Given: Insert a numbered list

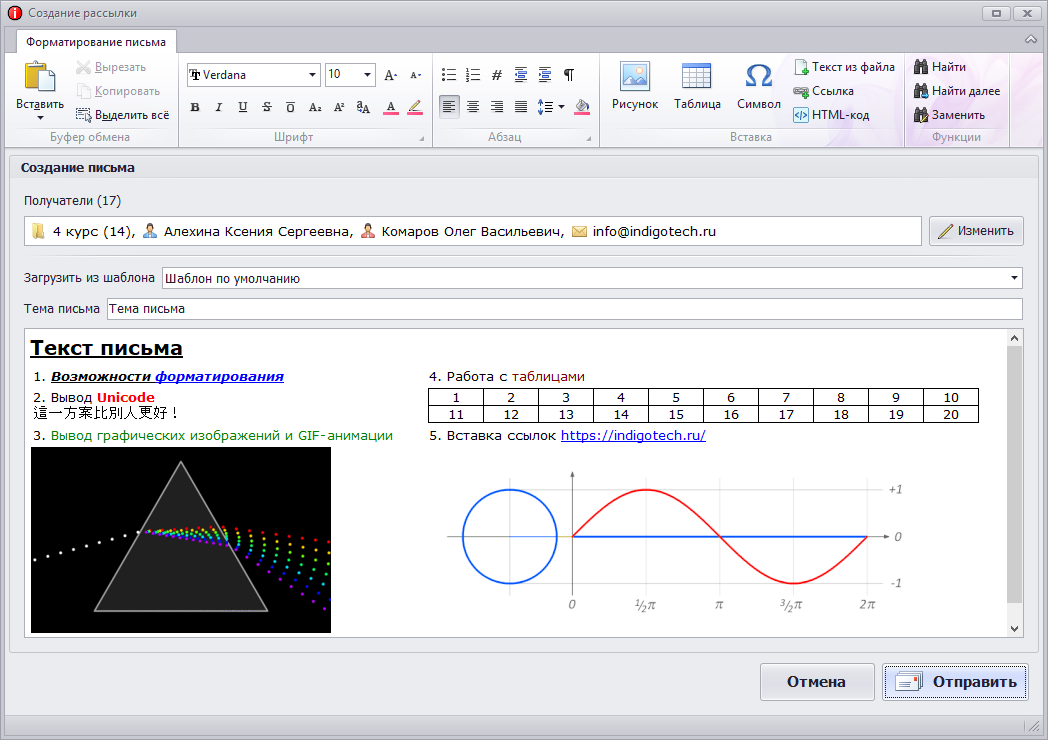Looking at the screenshot, I should coord(473,75).
